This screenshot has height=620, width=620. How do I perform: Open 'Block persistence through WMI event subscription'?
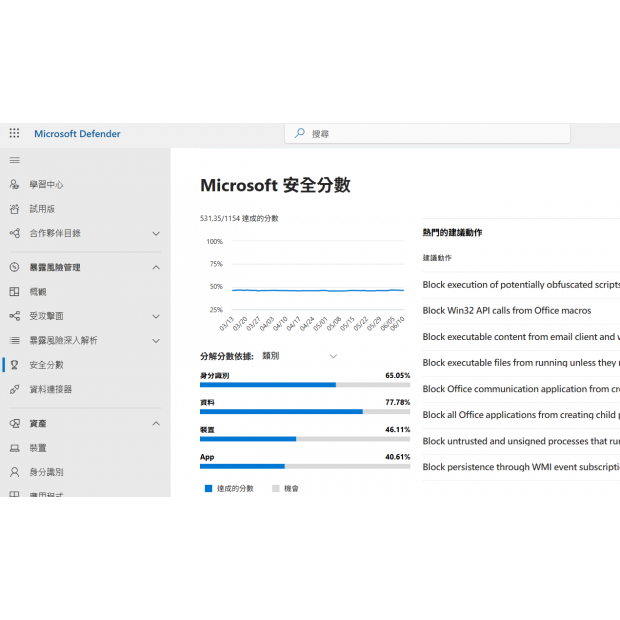(520, 467)
